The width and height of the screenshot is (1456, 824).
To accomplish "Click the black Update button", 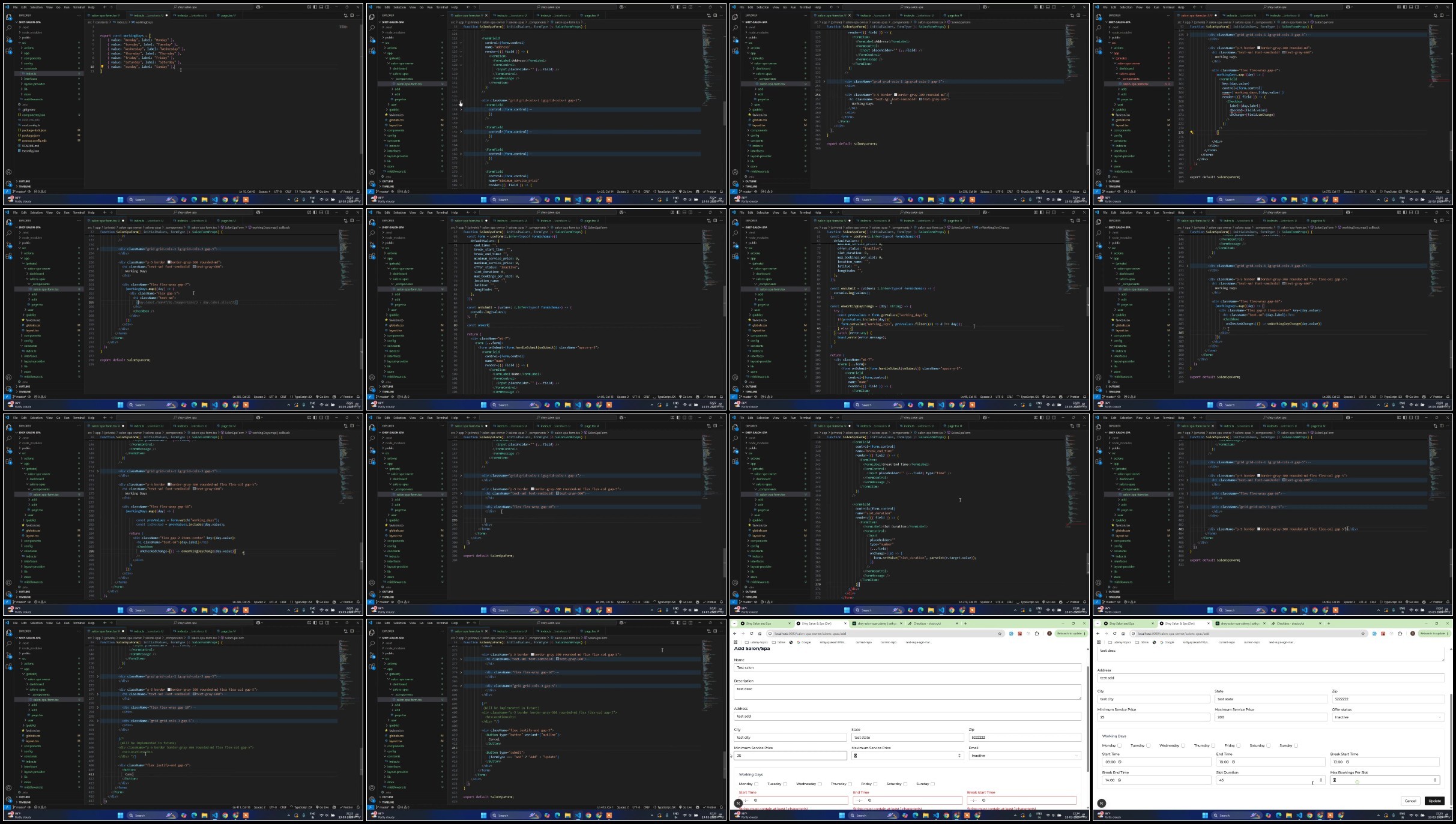I will coord(1434,801).
